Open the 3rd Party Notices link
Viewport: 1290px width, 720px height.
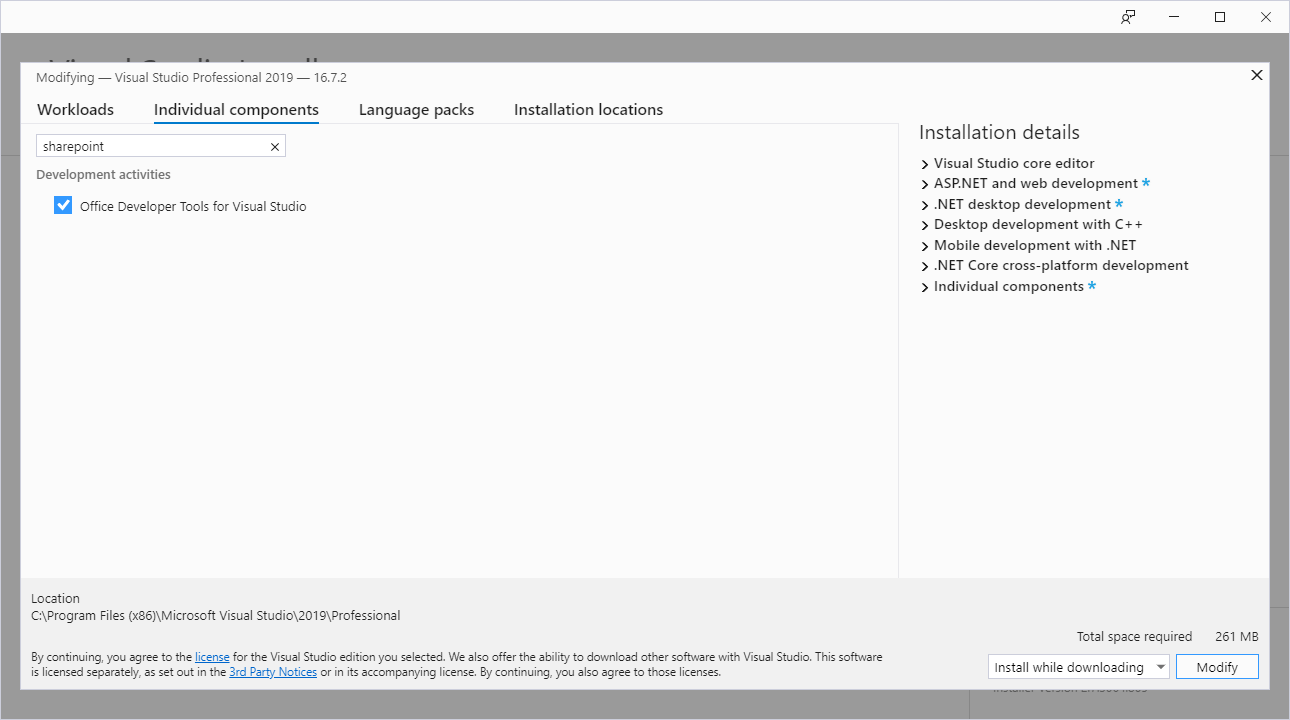273,671
